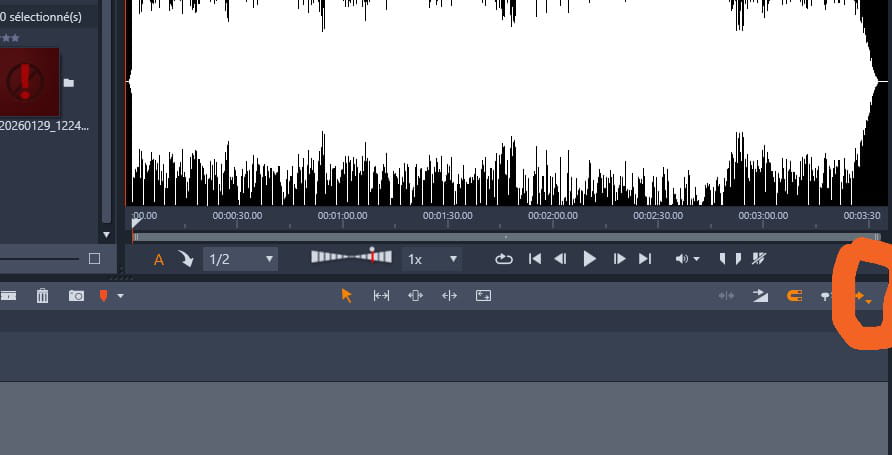Image resolution: width=892 pixels, height=455 pixels.
Task: Set the mark-out point
Action: tap(738, 259)
